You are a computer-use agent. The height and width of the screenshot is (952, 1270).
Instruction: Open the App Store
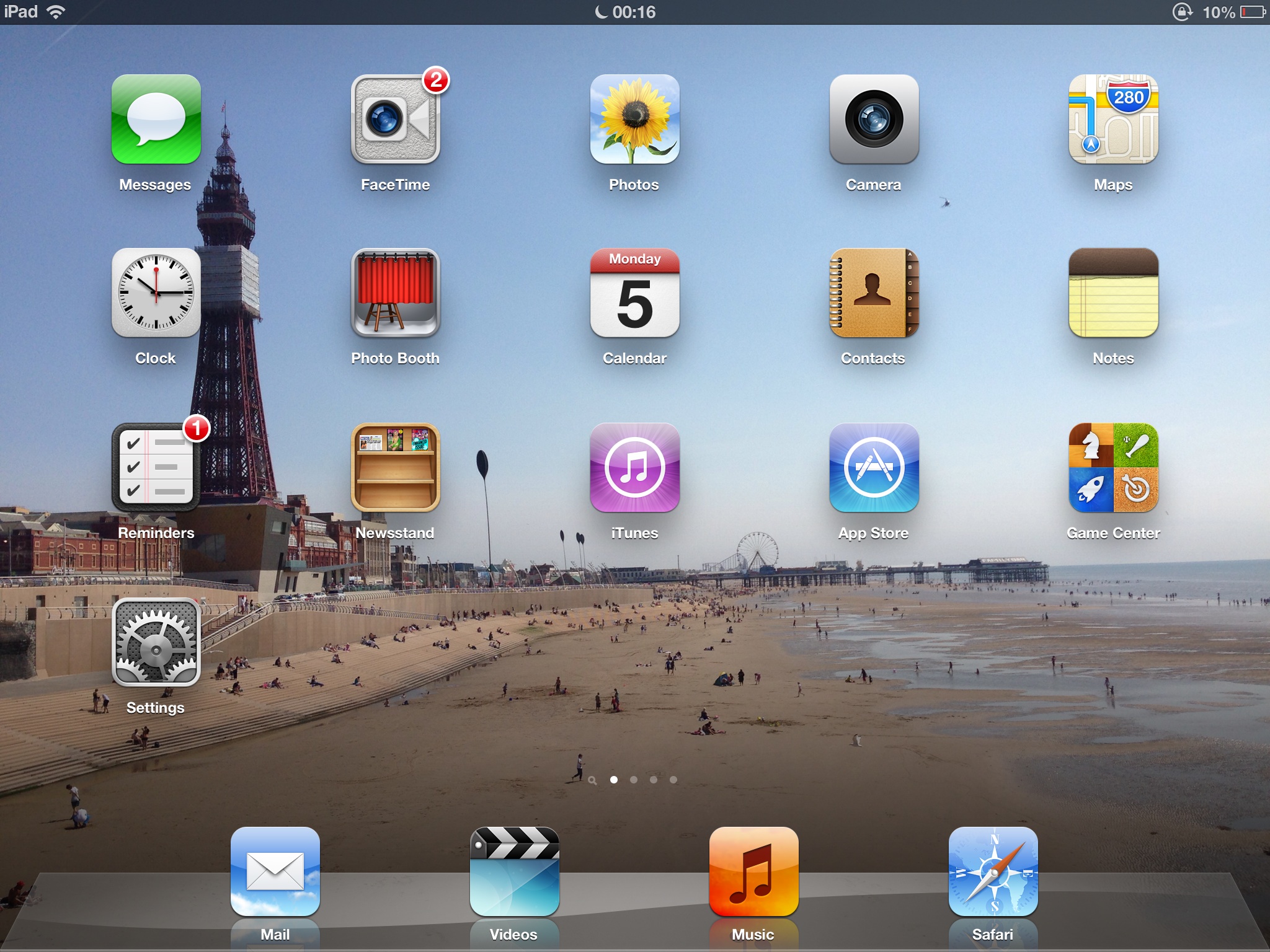(x=874, y=468)
